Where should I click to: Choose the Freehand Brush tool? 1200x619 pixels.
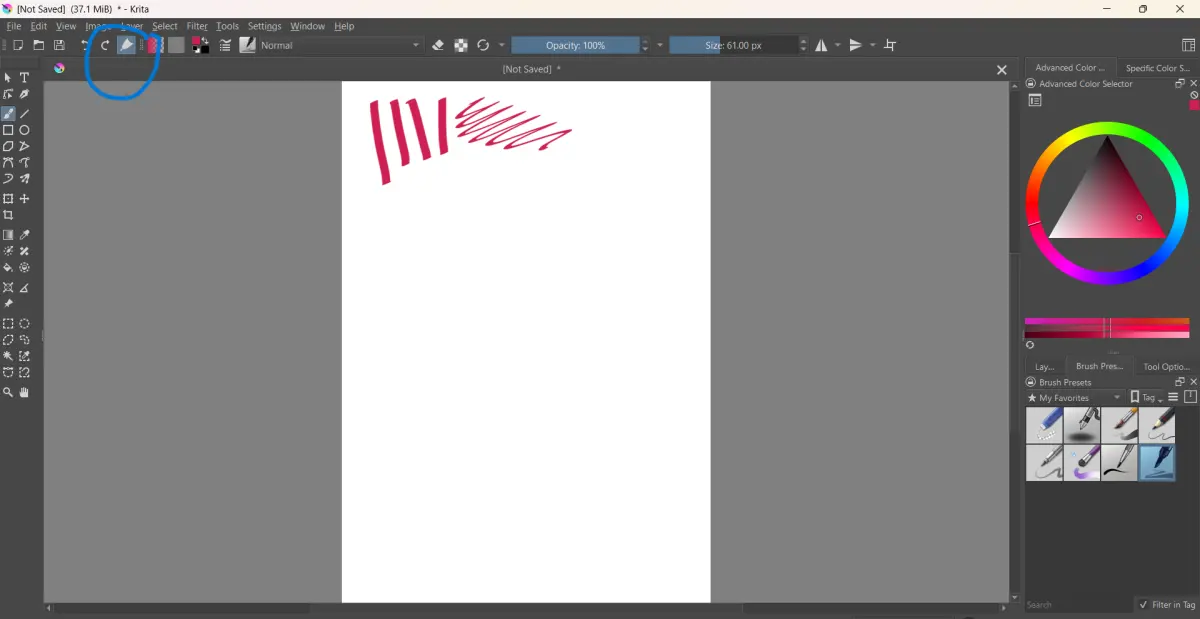(x=8, y=114)
